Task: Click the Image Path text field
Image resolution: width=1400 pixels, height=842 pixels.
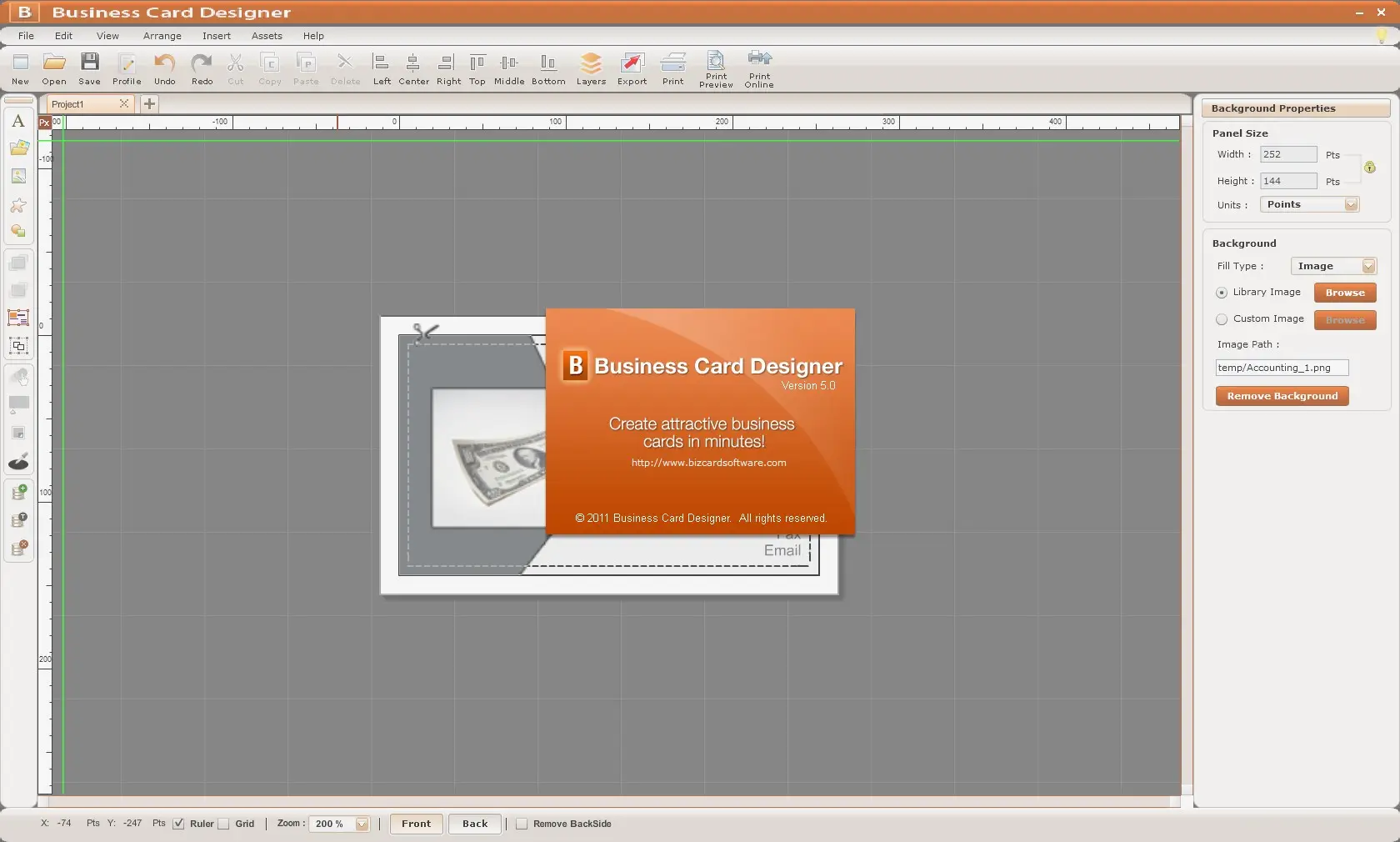Action: click(x=1282, y=368)
